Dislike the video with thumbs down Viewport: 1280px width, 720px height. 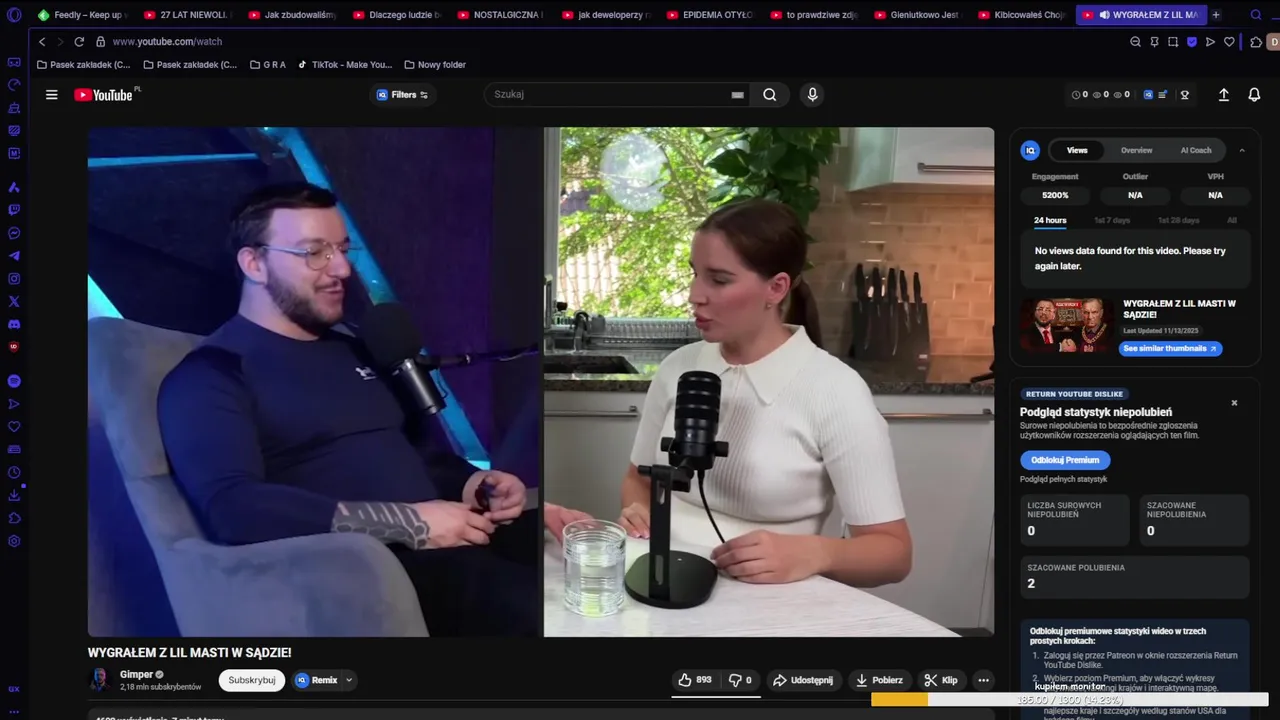[x=740, y=680]
